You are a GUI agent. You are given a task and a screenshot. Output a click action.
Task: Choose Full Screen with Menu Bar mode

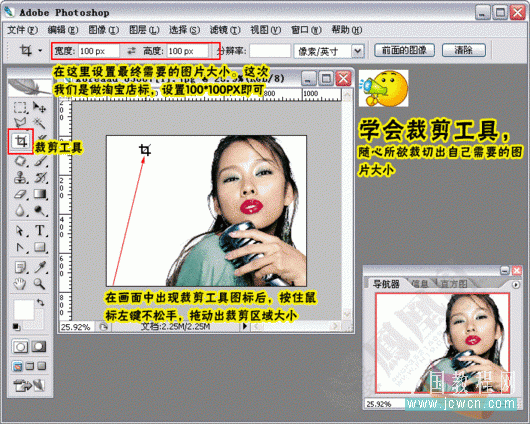pos(30,366)
